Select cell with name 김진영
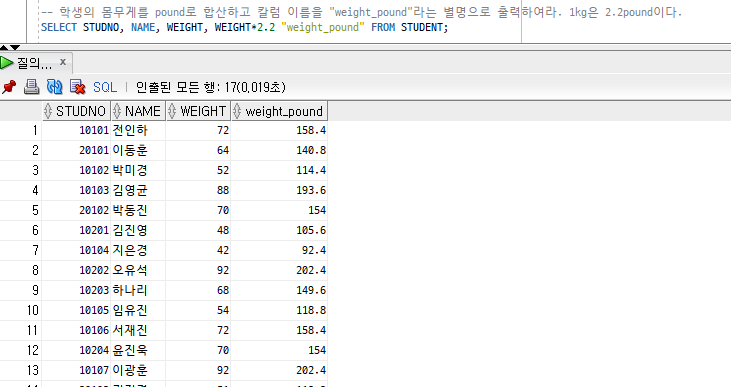Viewport: 731px width, 387px height. (138, 230)
